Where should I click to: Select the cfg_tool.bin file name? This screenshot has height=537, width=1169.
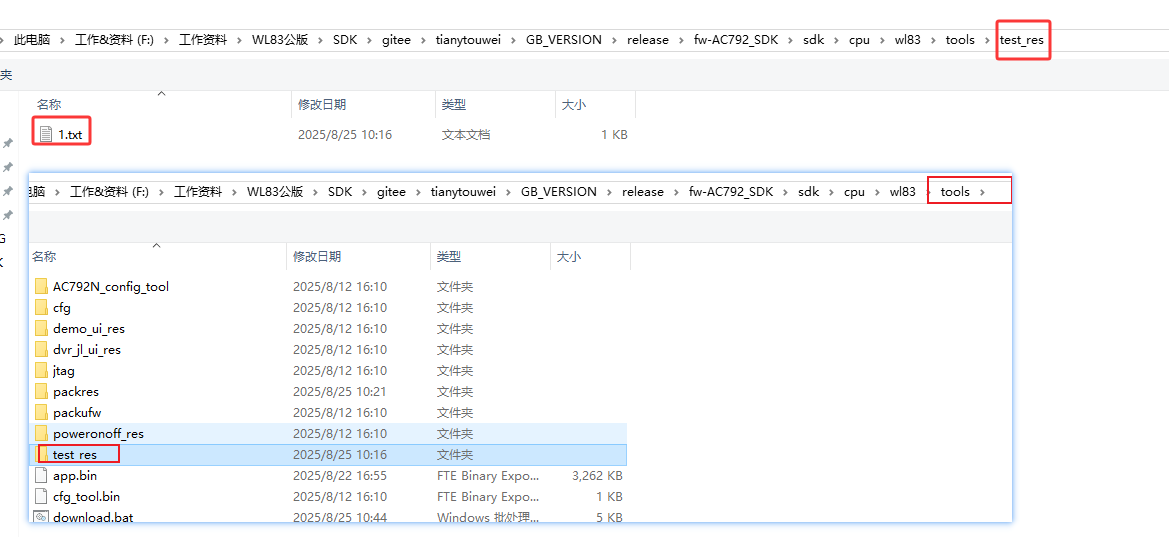86,496
